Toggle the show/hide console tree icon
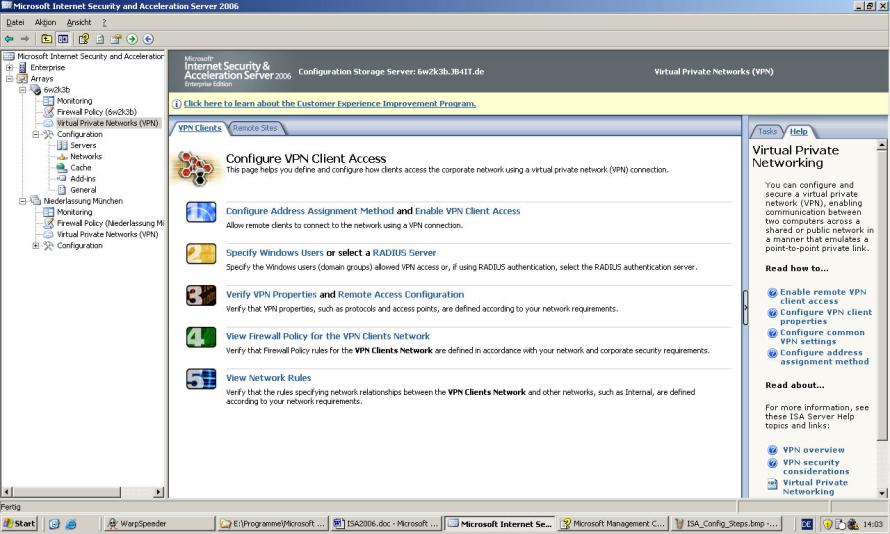Viewport: 890px width, 534px height. tap(63, 39)
